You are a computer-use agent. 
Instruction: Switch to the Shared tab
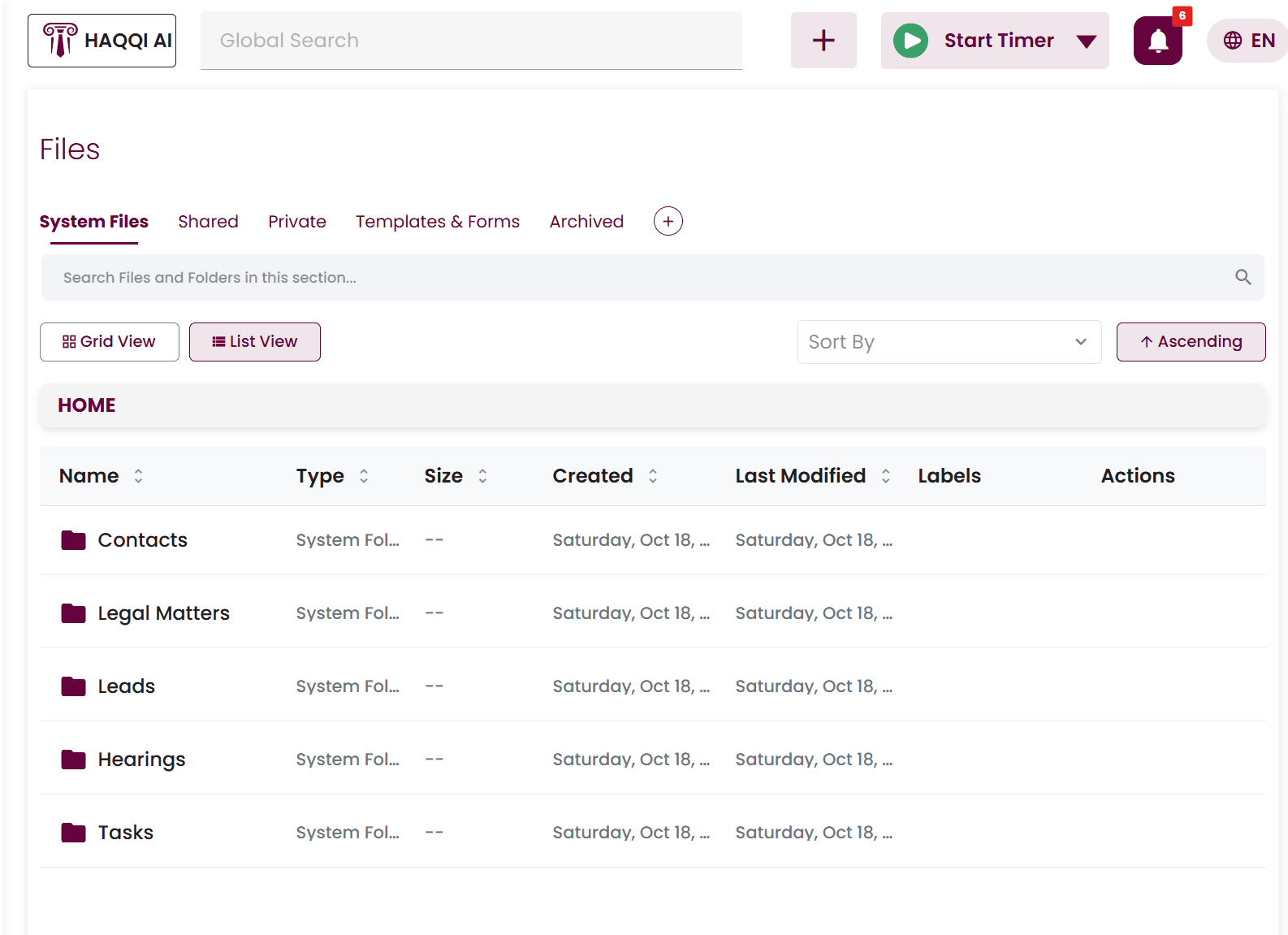point(209,222)
